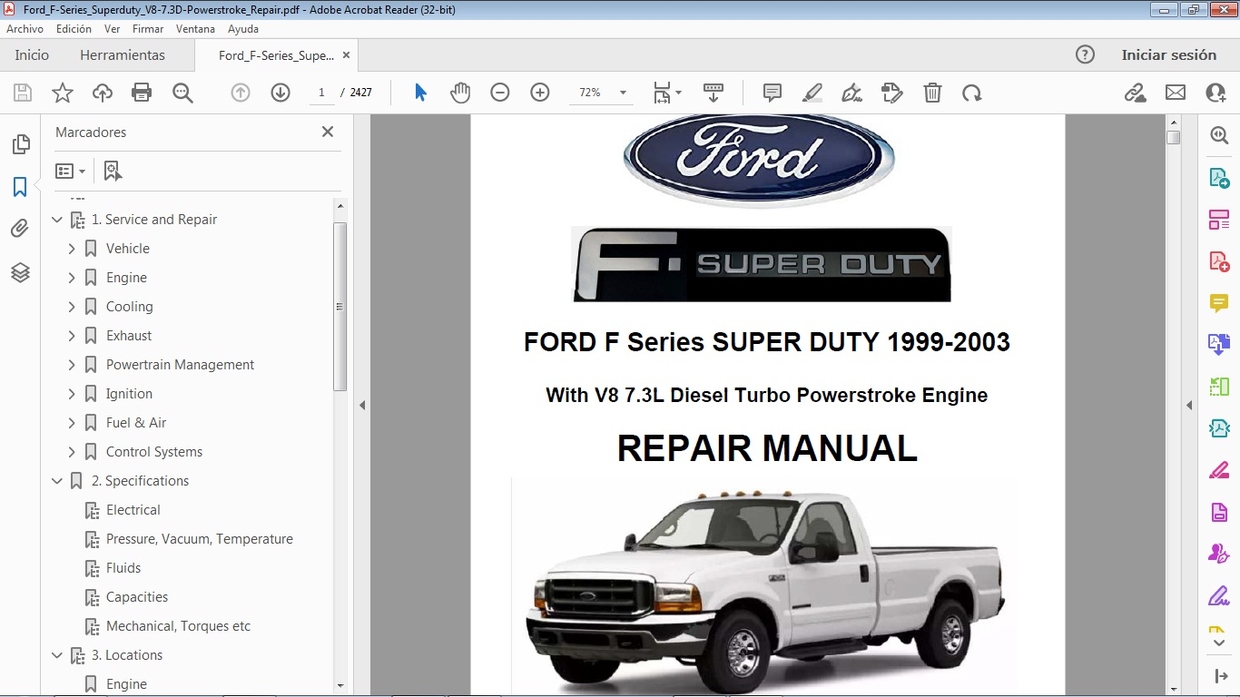Enable continuous scrolling page display

coord(713,92)
